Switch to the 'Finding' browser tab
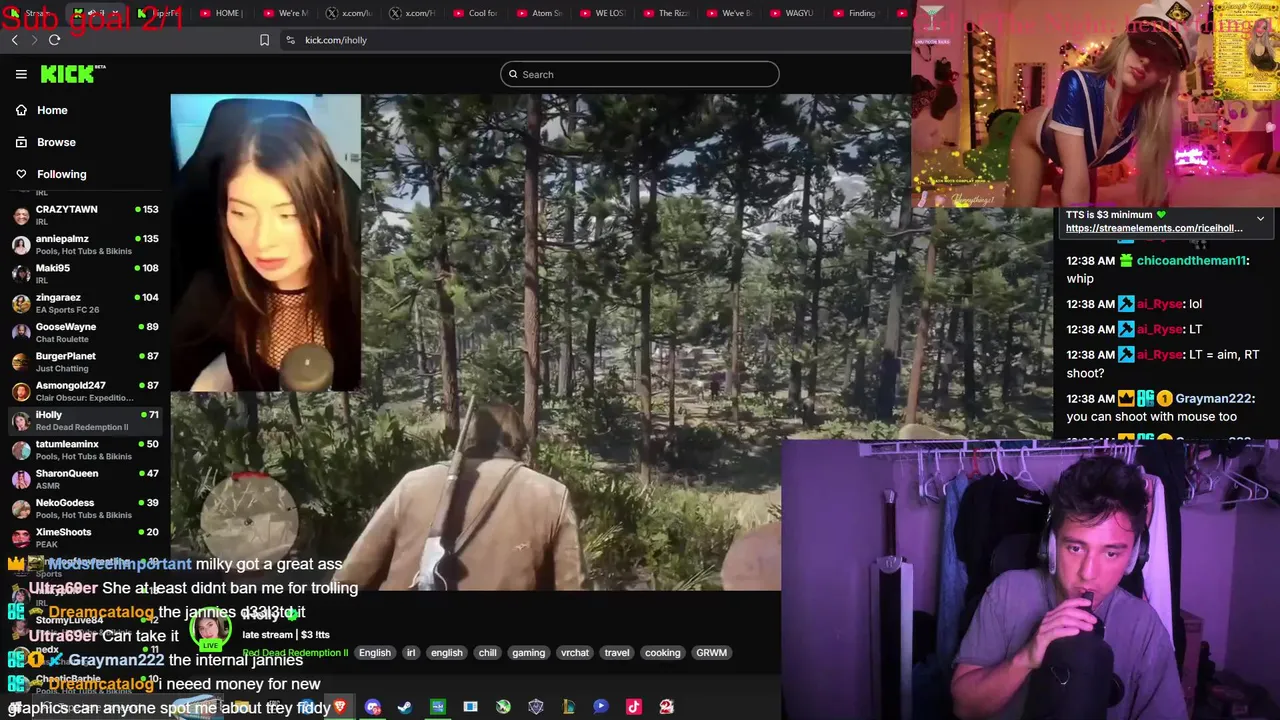This screenshot has height=720, width=1280. pyautogui.click(x=854, y=13)
